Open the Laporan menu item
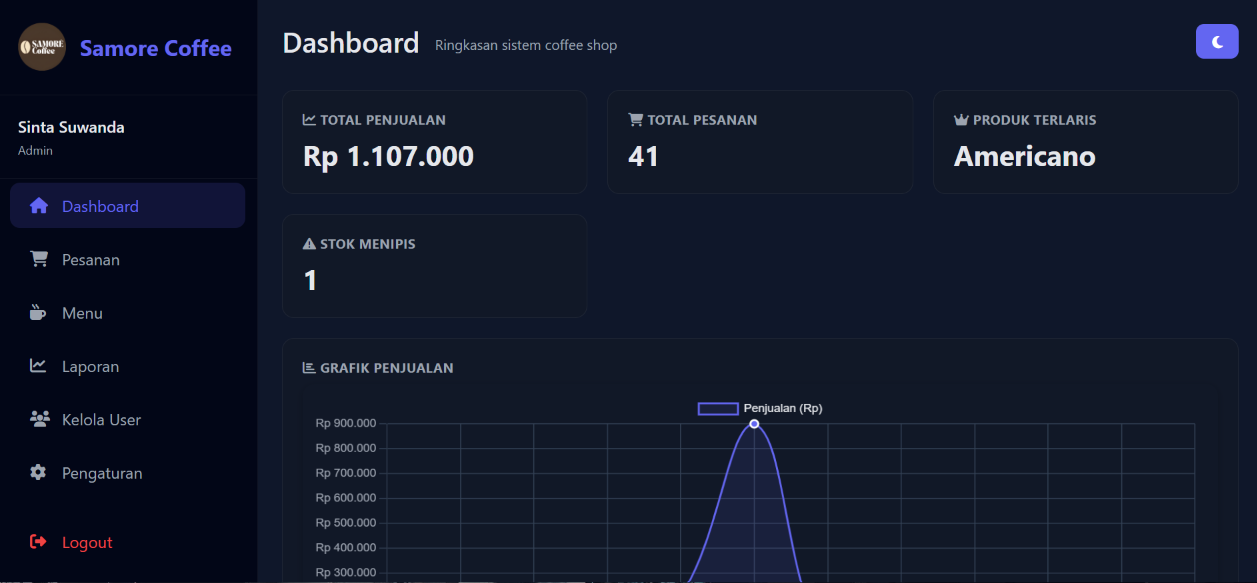This screenshot has height=583, width=1257. coord(128,366)
